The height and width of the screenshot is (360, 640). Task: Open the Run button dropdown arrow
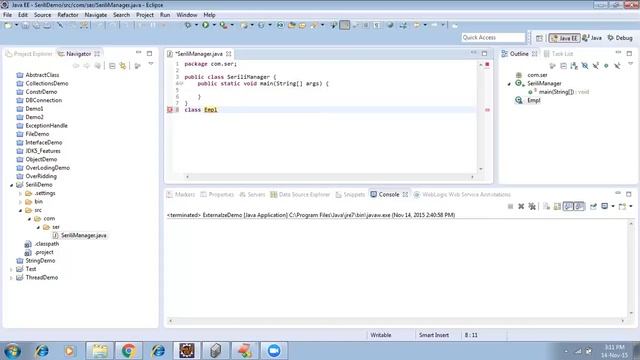click(213, 25)
